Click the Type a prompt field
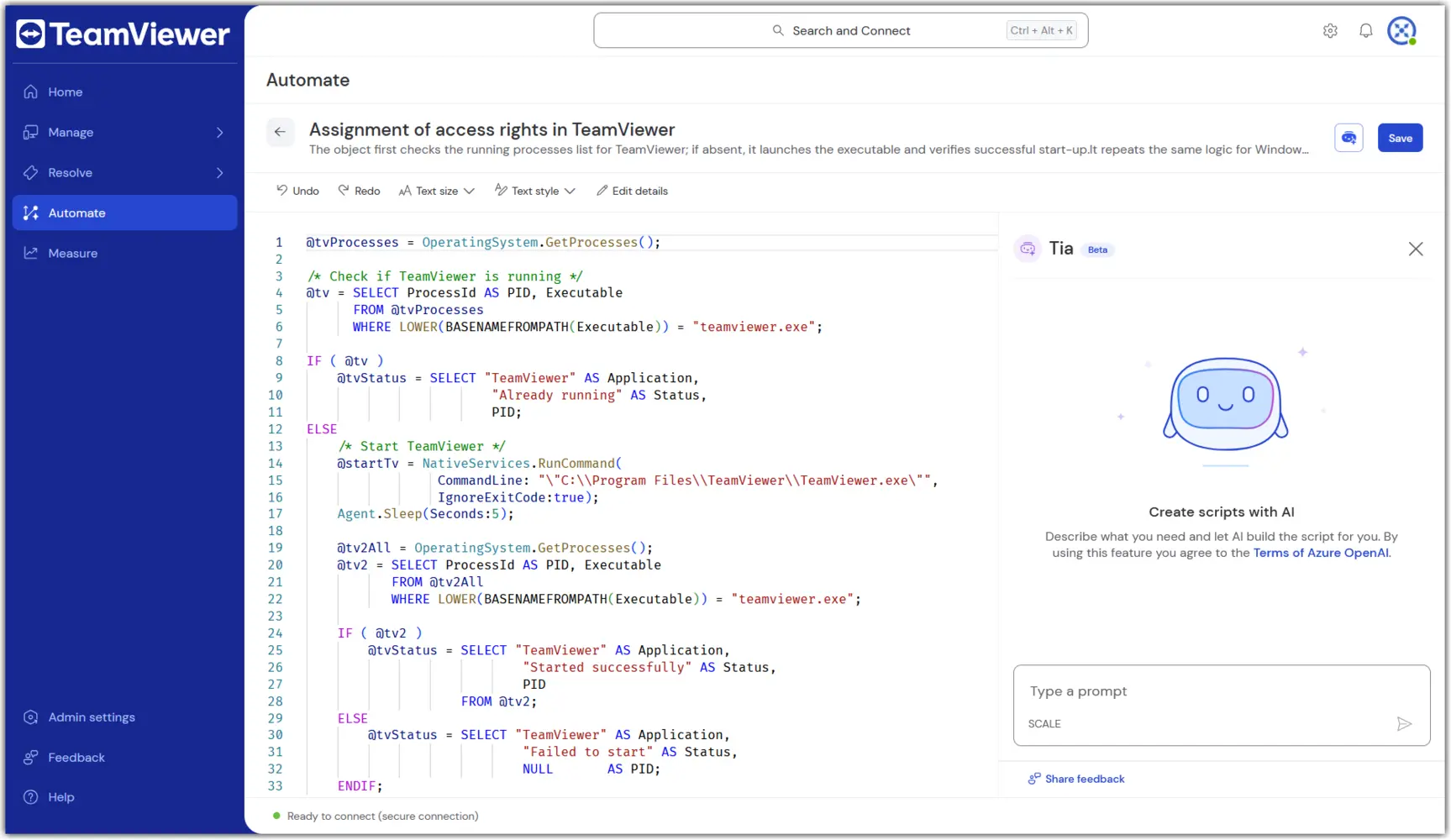Viewport: 1451px width, 840px height. [x=1222, y=691]
